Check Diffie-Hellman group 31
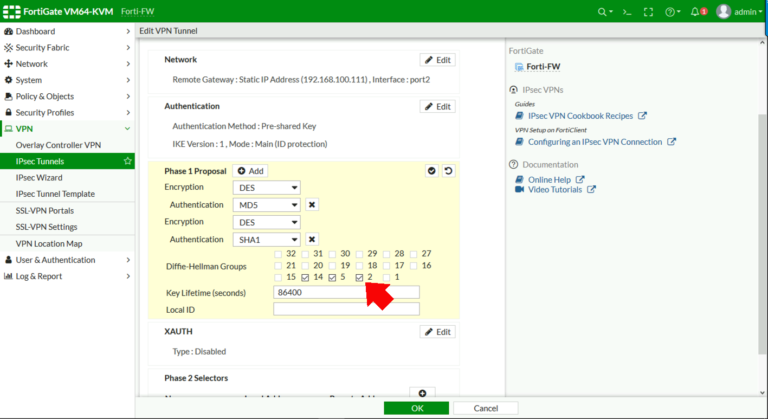768x419 pixels. pyautogui.click(x=305, y=254)
